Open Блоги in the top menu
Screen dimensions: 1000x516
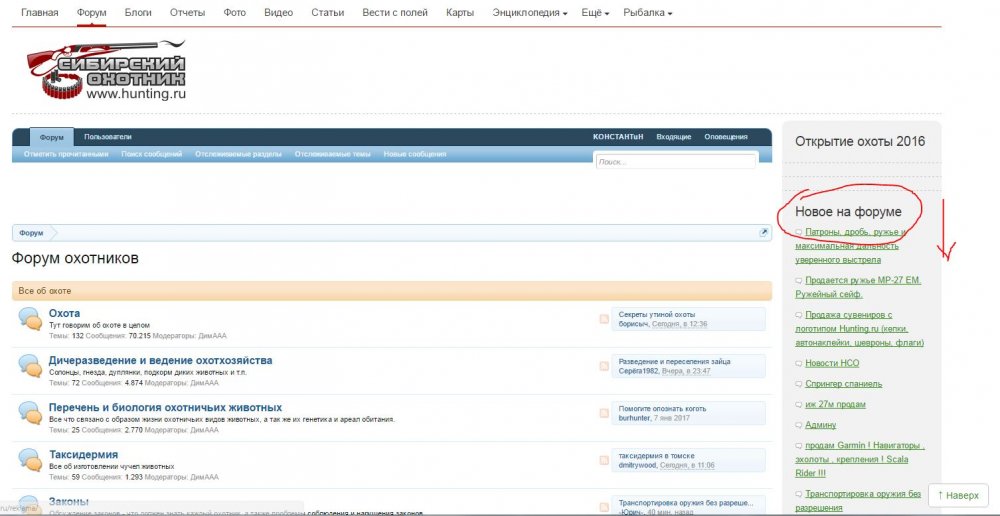139,13
